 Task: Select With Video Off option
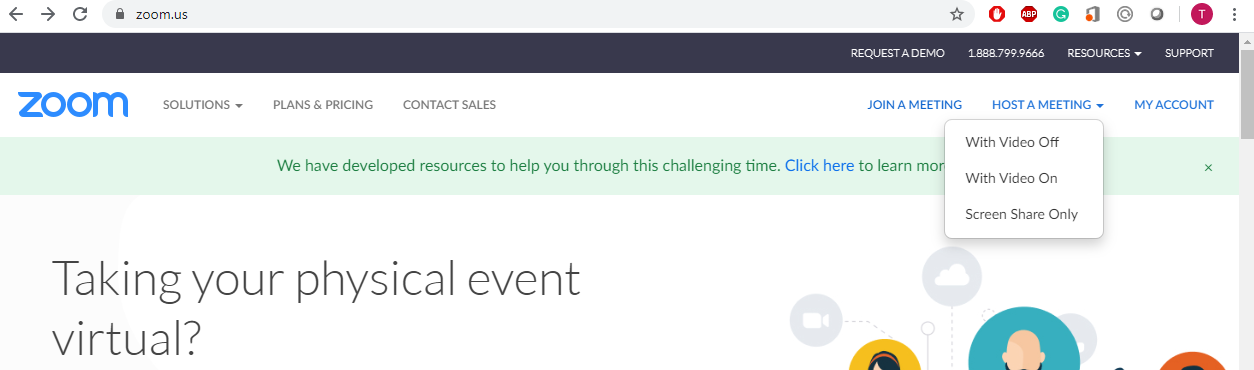pyautogui.click(x=1012, y=142)
